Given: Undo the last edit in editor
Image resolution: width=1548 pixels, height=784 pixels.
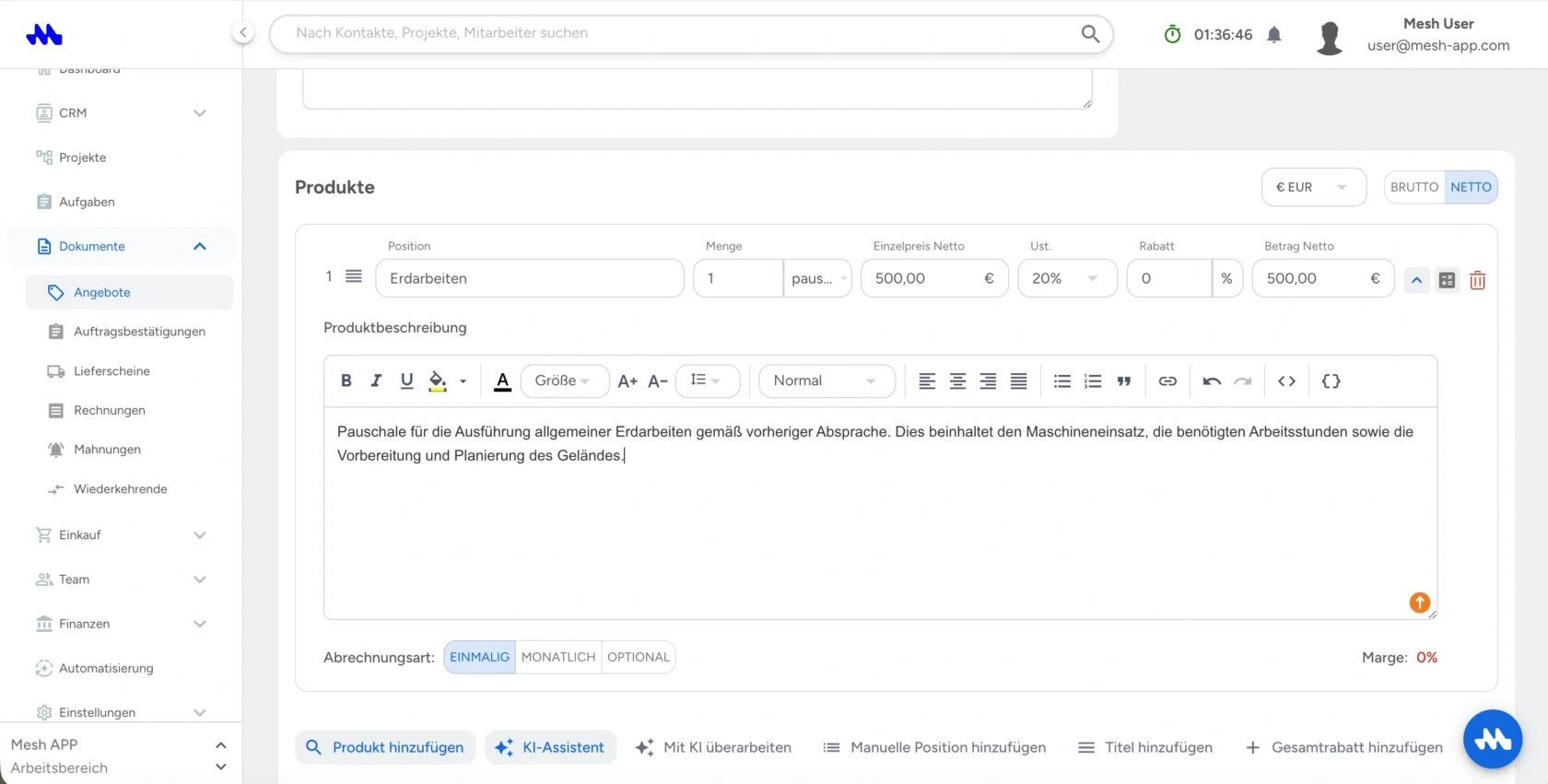Looking at the screenshot, I should [x=1212, y=380].
